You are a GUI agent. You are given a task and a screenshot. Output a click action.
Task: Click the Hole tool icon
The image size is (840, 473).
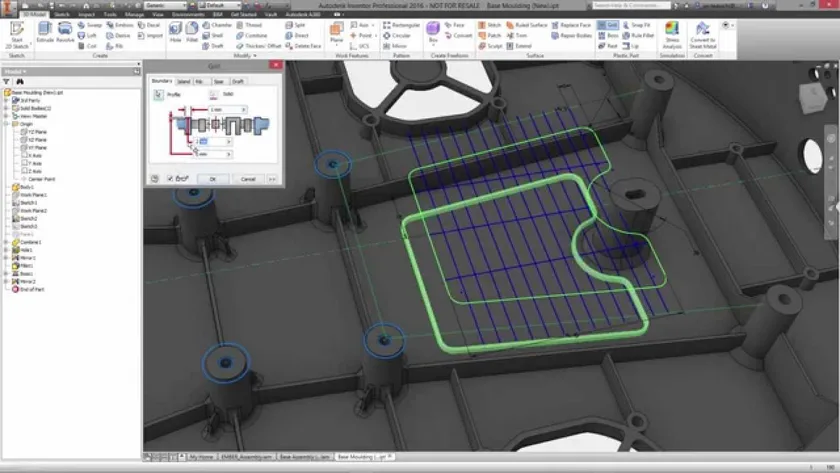[x=175, y=33]
